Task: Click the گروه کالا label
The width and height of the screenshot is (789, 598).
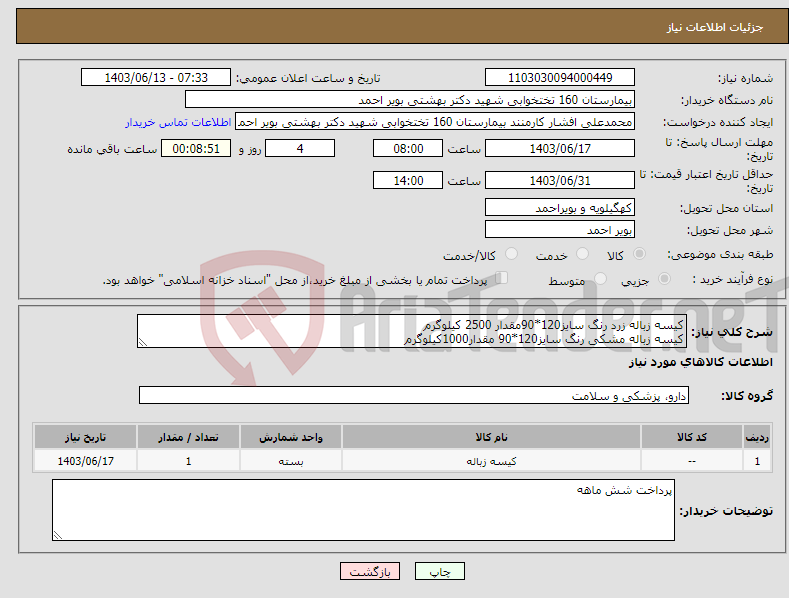Action: [747, 396]
